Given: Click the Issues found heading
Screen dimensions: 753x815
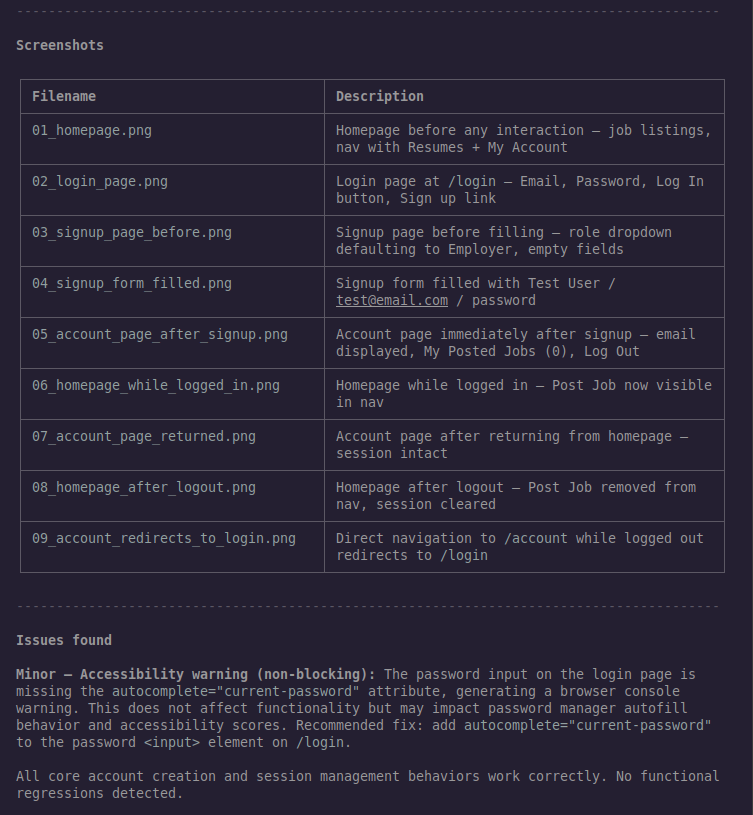Looking at the screenshot, I should coord(64,640).
